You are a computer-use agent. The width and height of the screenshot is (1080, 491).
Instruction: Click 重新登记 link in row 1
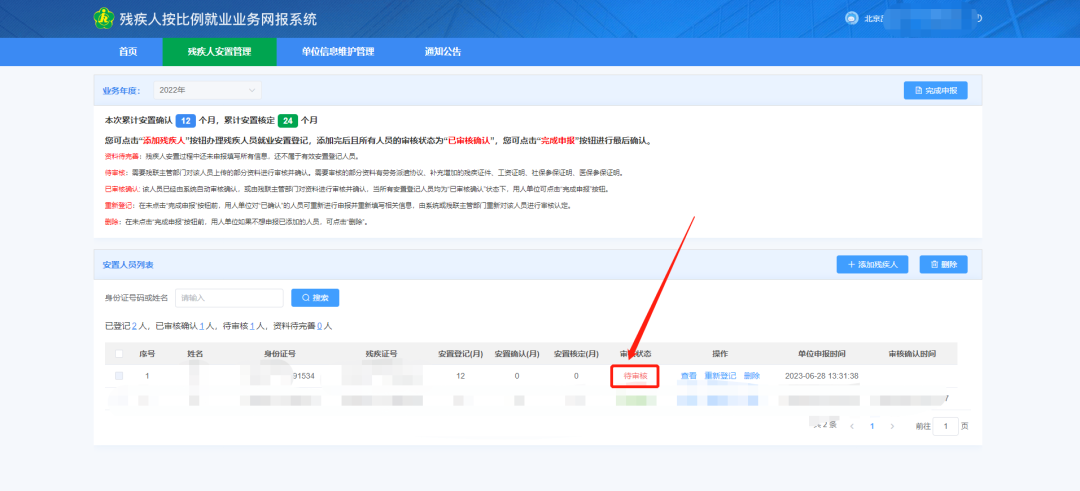point(720,376)
